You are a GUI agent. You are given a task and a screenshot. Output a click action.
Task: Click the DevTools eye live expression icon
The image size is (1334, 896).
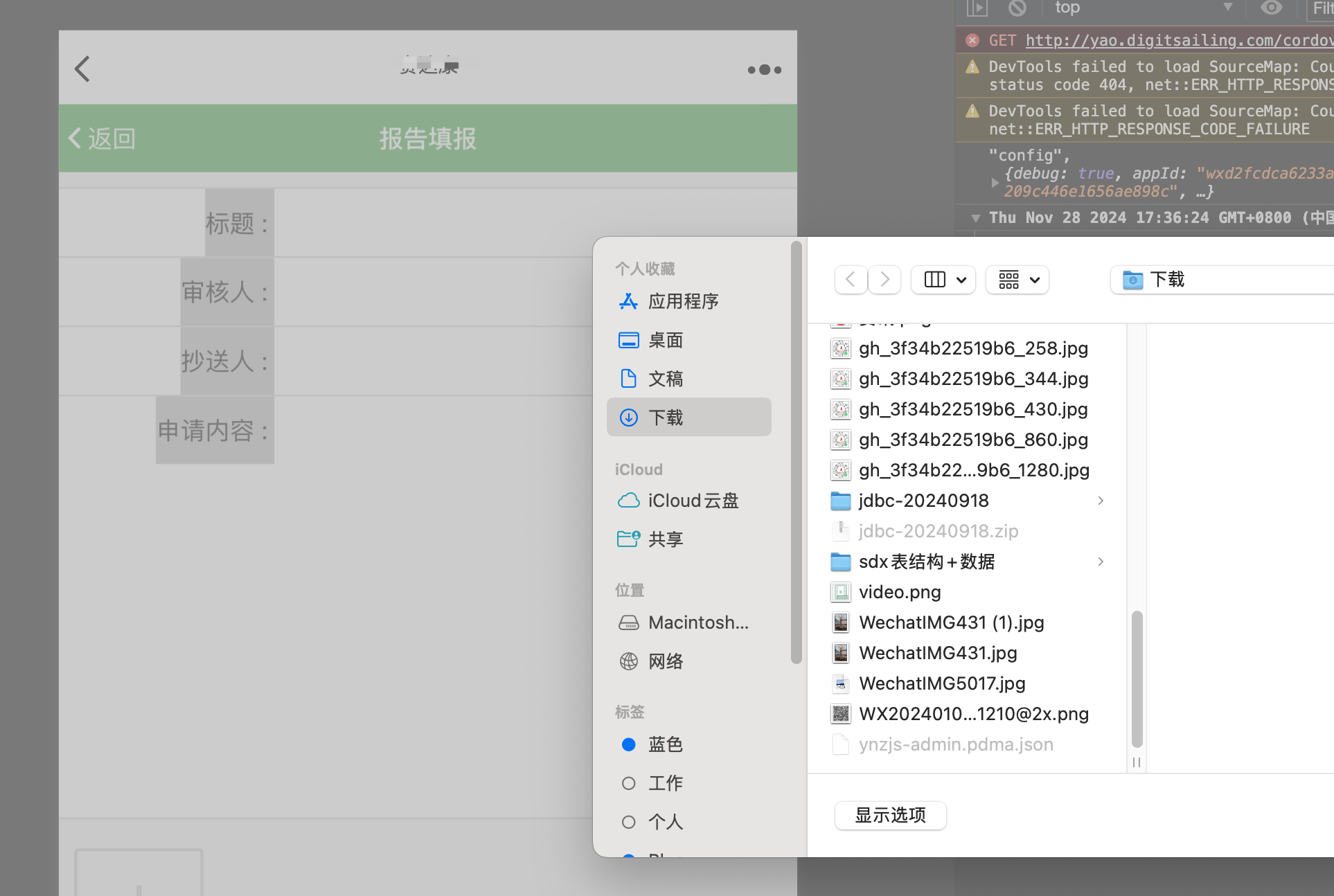[x=1271, y=8]
